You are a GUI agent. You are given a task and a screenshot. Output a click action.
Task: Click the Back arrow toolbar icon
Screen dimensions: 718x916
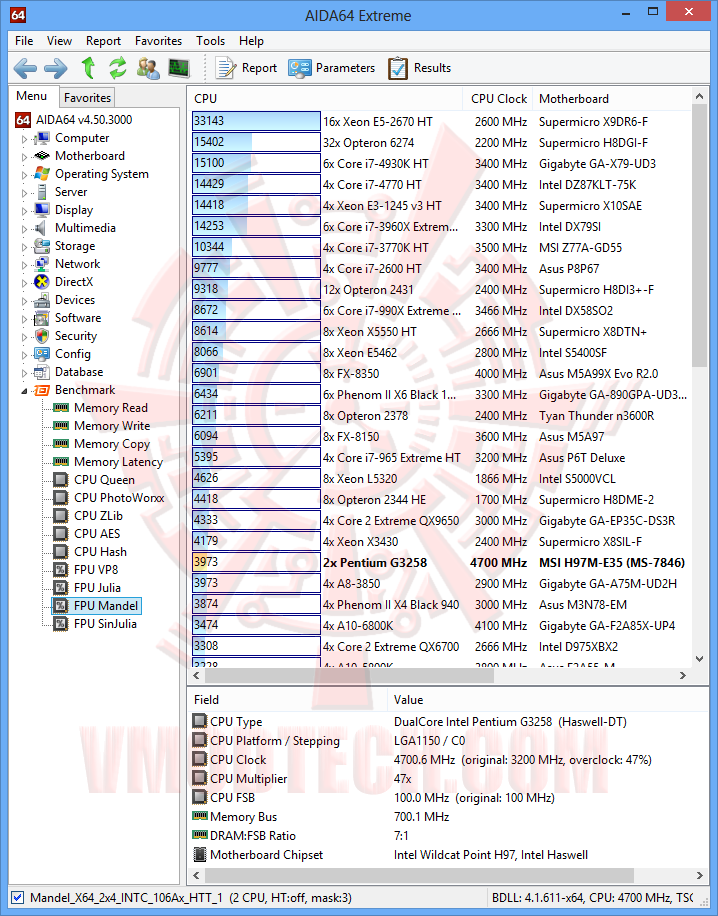pos(25,68)
